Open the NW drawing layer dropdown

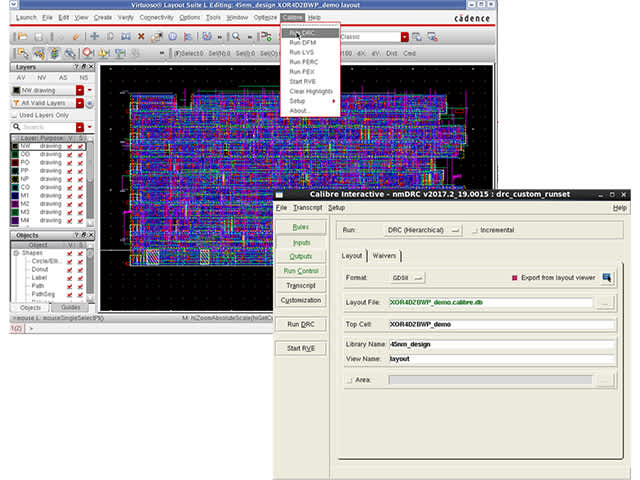coord(80,90)
